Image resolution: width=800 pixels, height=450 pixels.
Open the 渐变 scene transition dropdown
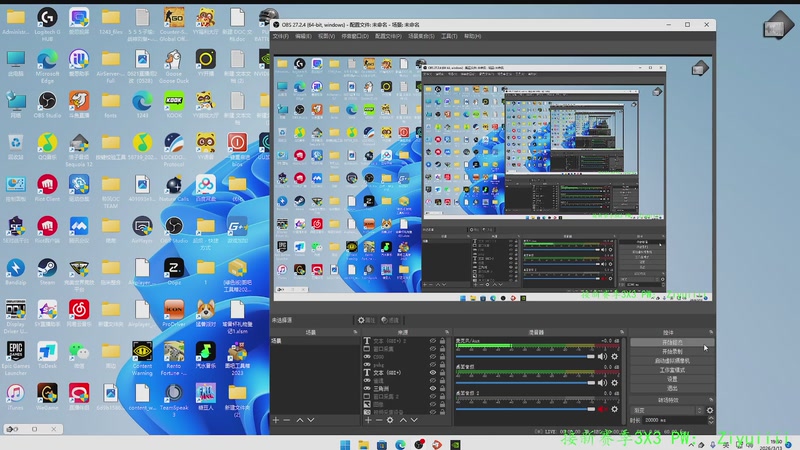coord(667,410)
